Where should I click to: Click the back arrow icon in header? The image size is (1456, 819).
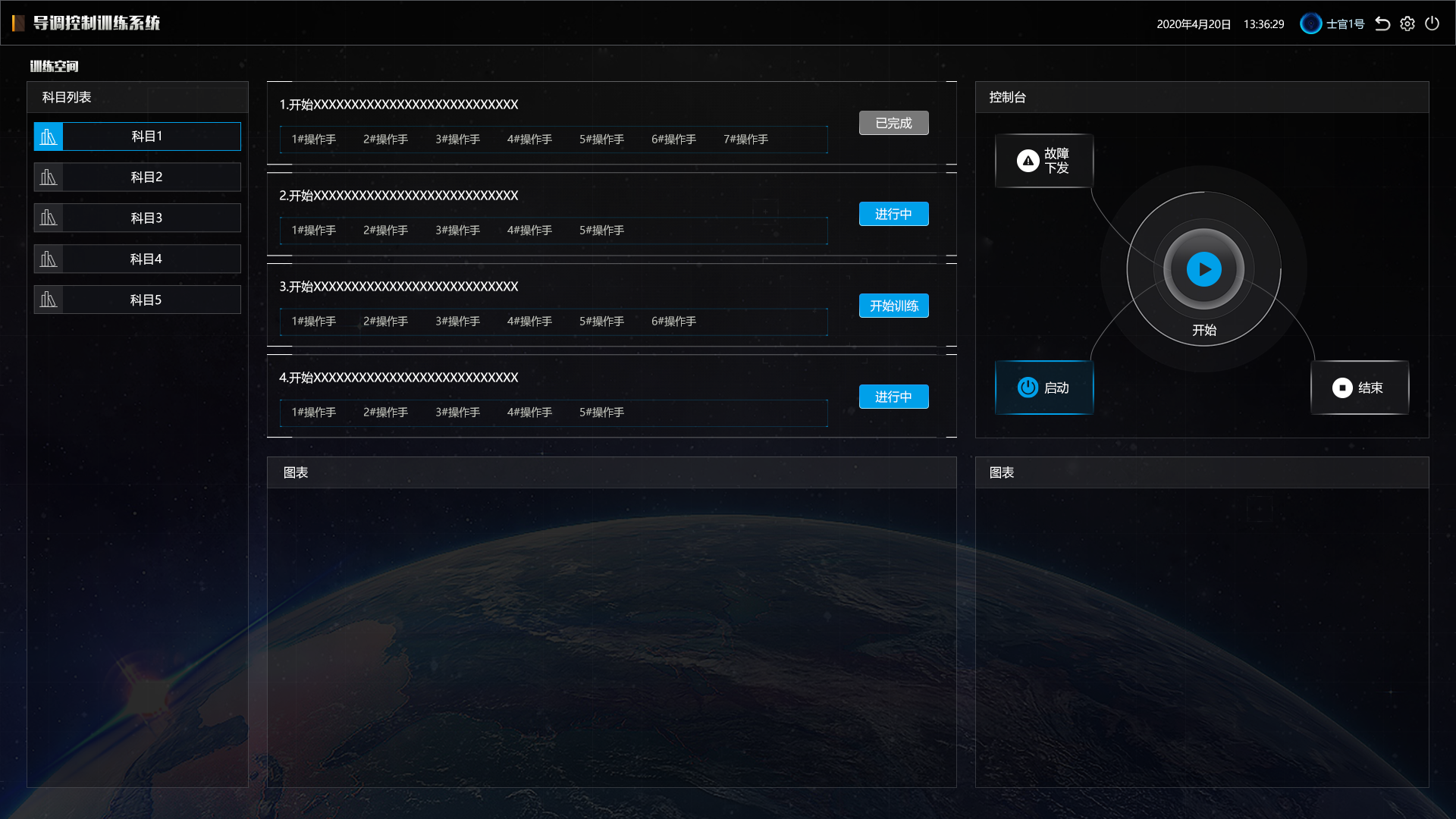(x=1382, y=24)
